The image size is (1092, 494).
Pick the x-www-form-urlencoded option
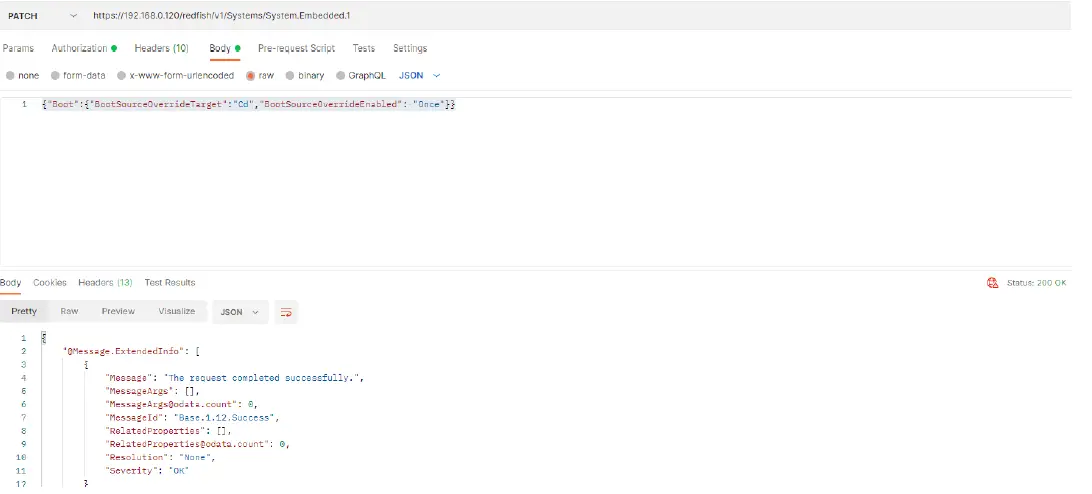tap(122, 75)
